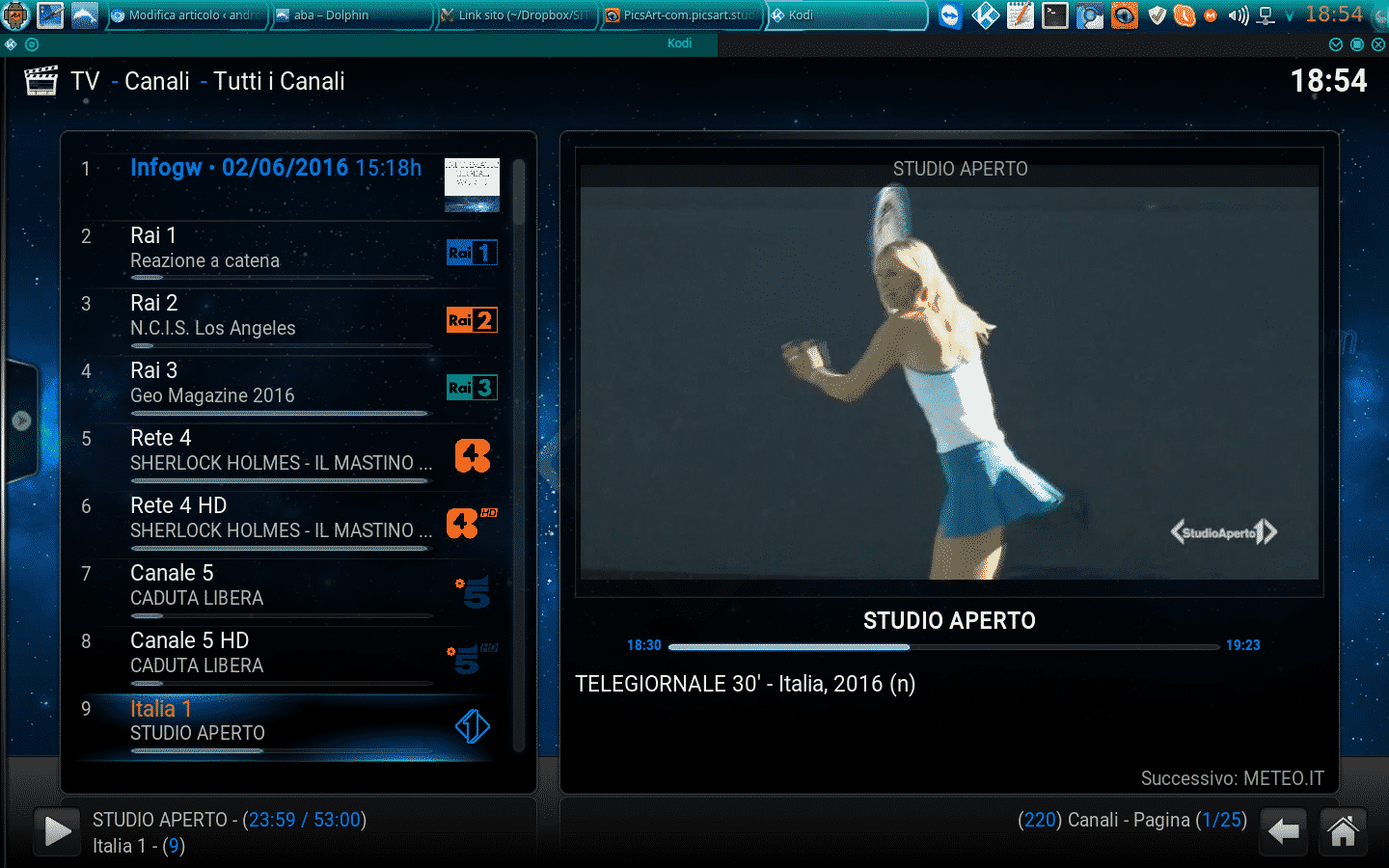Screen dimensions: 1389x868
Task: Click 'TELEGIORNALE 30' - Italia, 2016' description
Action: pyautogui.click(x=745, y=684)
